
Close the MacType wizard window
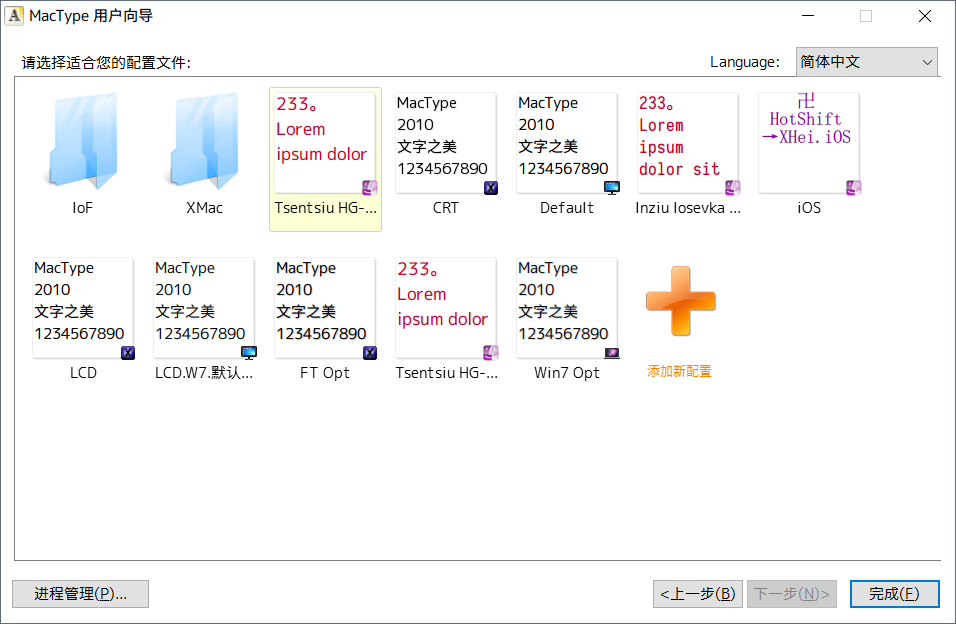tap(925, 16)
